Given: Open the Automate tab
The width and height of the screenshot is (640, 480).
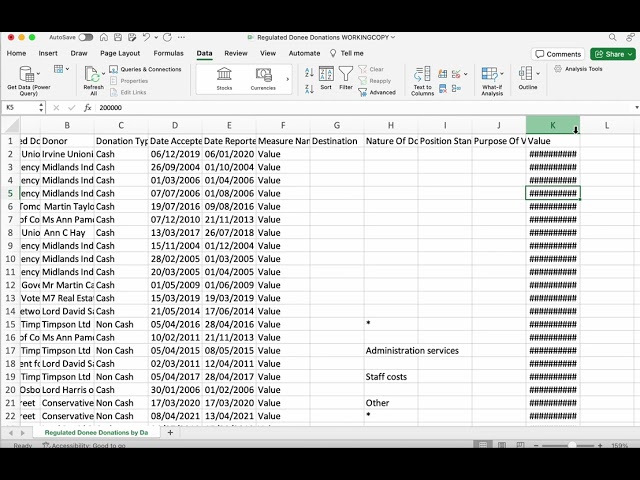Looking at the screenshot, I should coord(304,53).
